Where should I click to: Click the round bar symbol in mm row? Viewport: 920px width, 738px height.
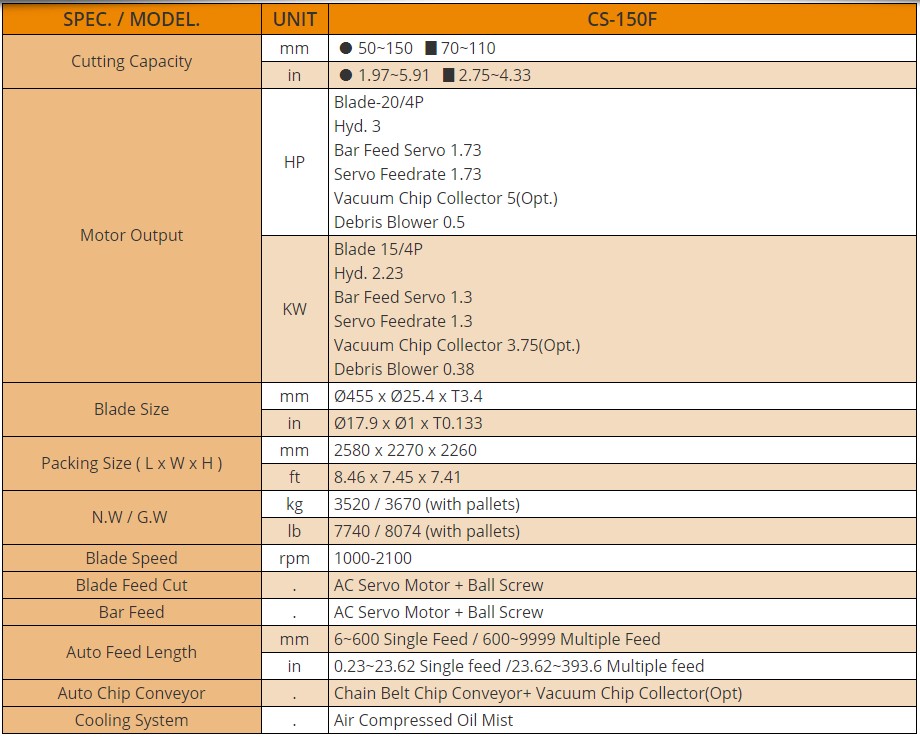point(346,48)
